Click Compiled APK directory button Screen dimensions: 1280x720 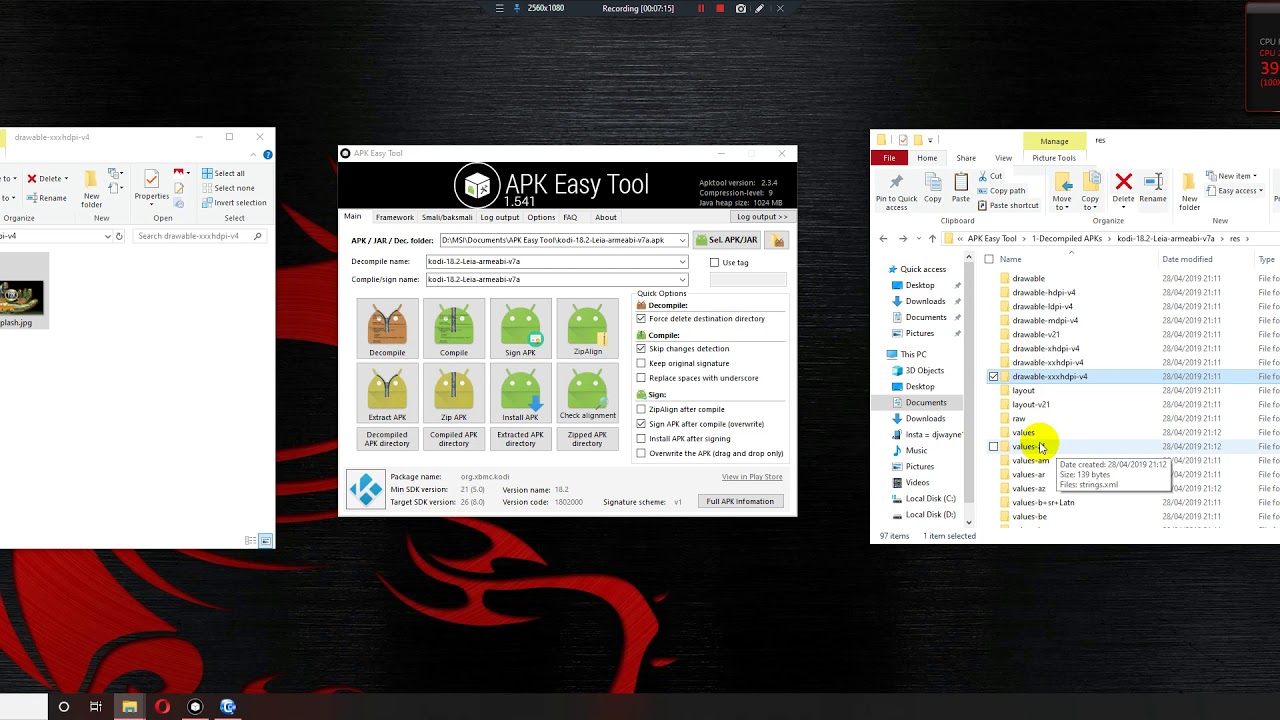[x=454, y=439]
